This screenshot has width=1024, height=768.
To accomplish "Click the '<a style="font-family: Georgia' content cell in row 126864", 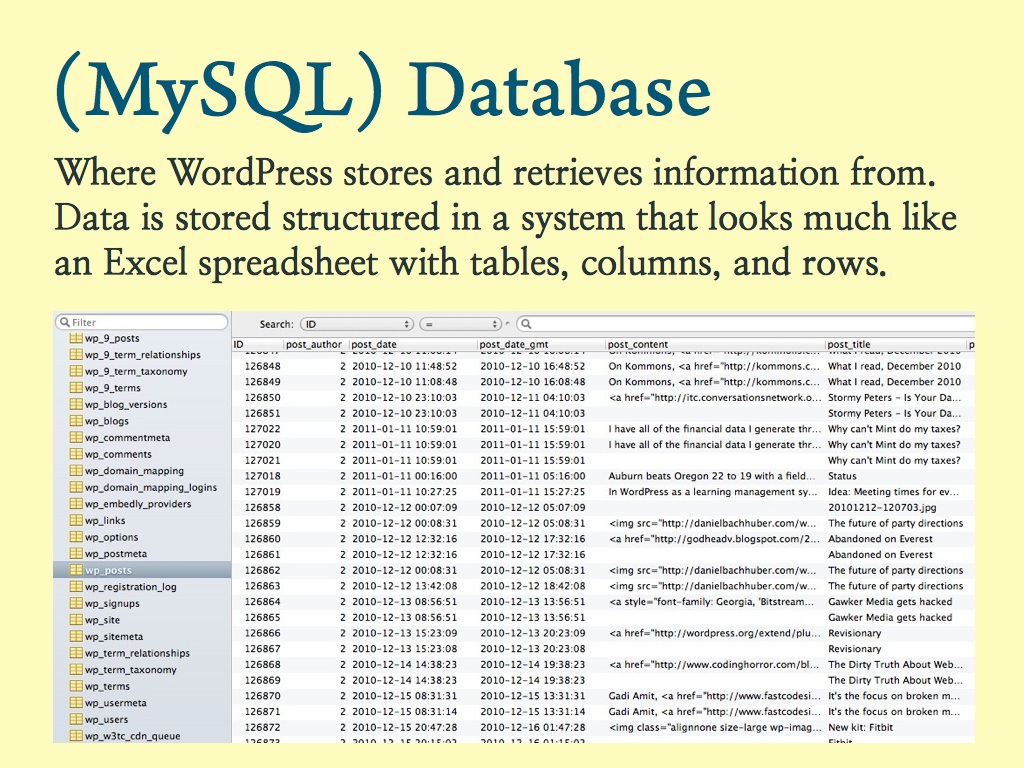I will tap(711, 601).
